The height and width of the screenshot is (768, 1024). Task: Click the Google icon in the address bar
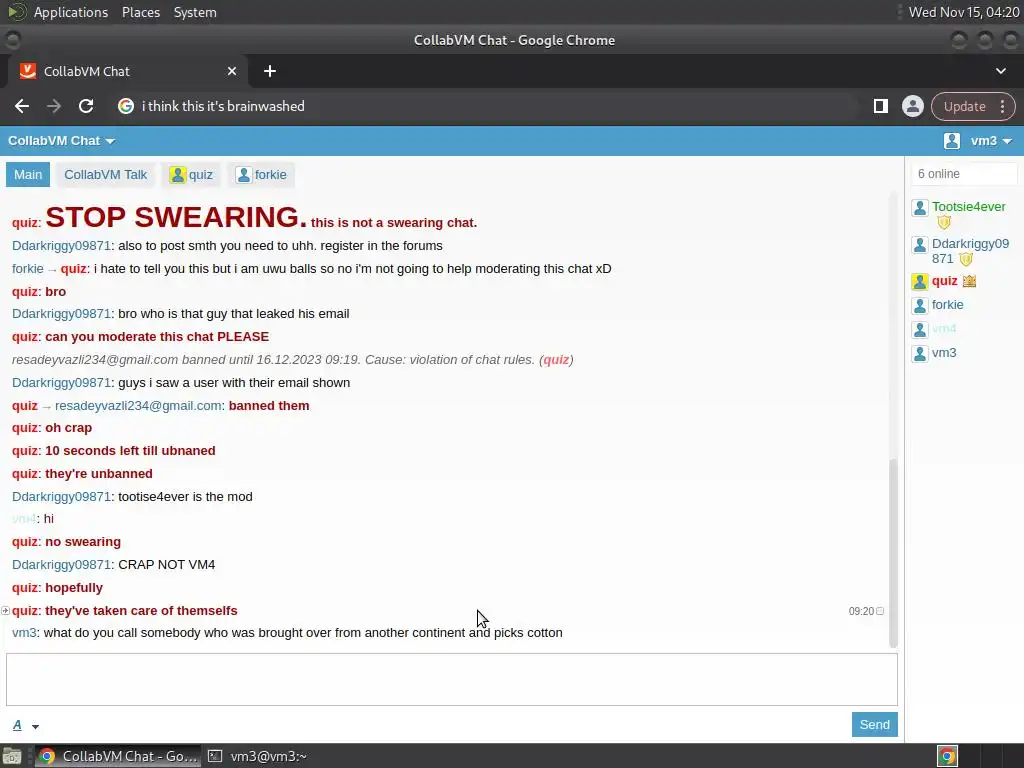[x=126, y=106]
